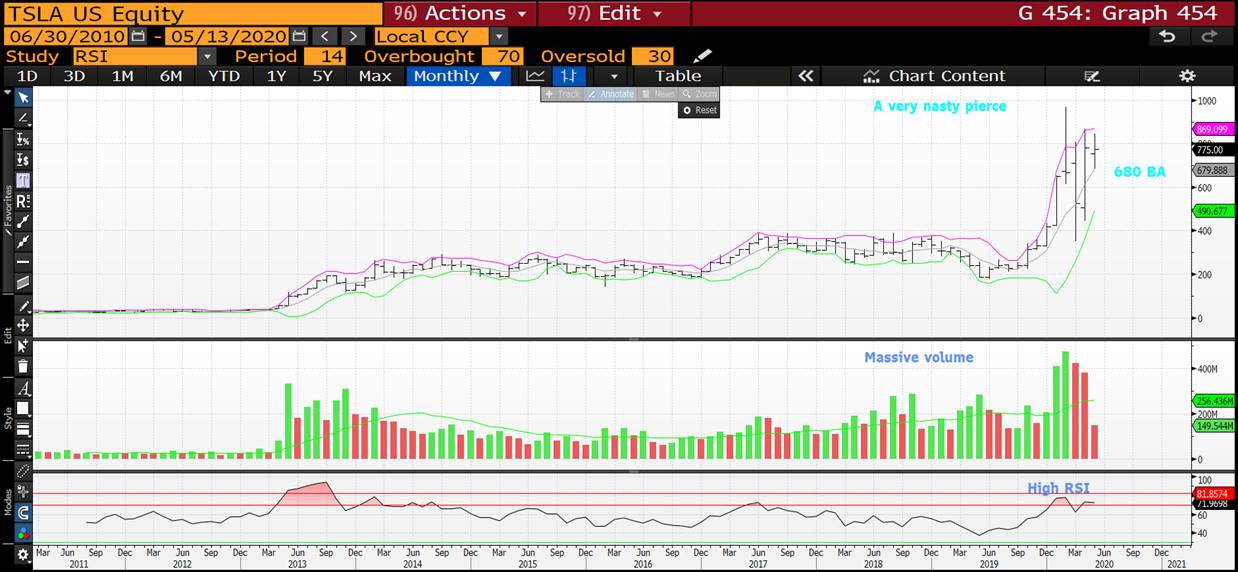The width and height of the screenshot is (1238, 572).
Task: Select the 1Y range tab
Action: [x=276, y=76]
